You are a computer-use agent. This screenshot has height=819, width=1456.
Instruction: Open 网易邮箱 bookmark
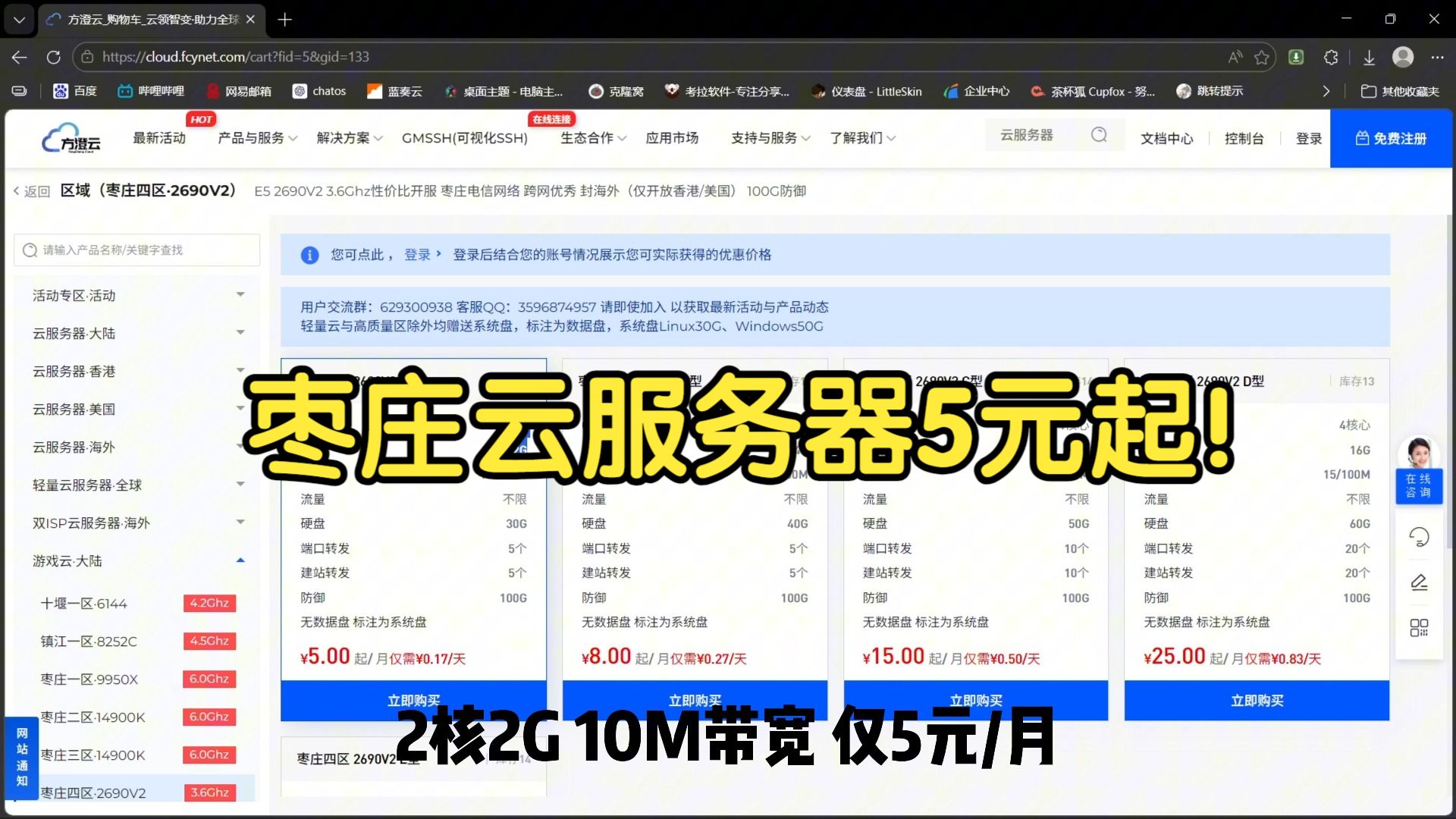pyautogui.click(x=239, y=91)
